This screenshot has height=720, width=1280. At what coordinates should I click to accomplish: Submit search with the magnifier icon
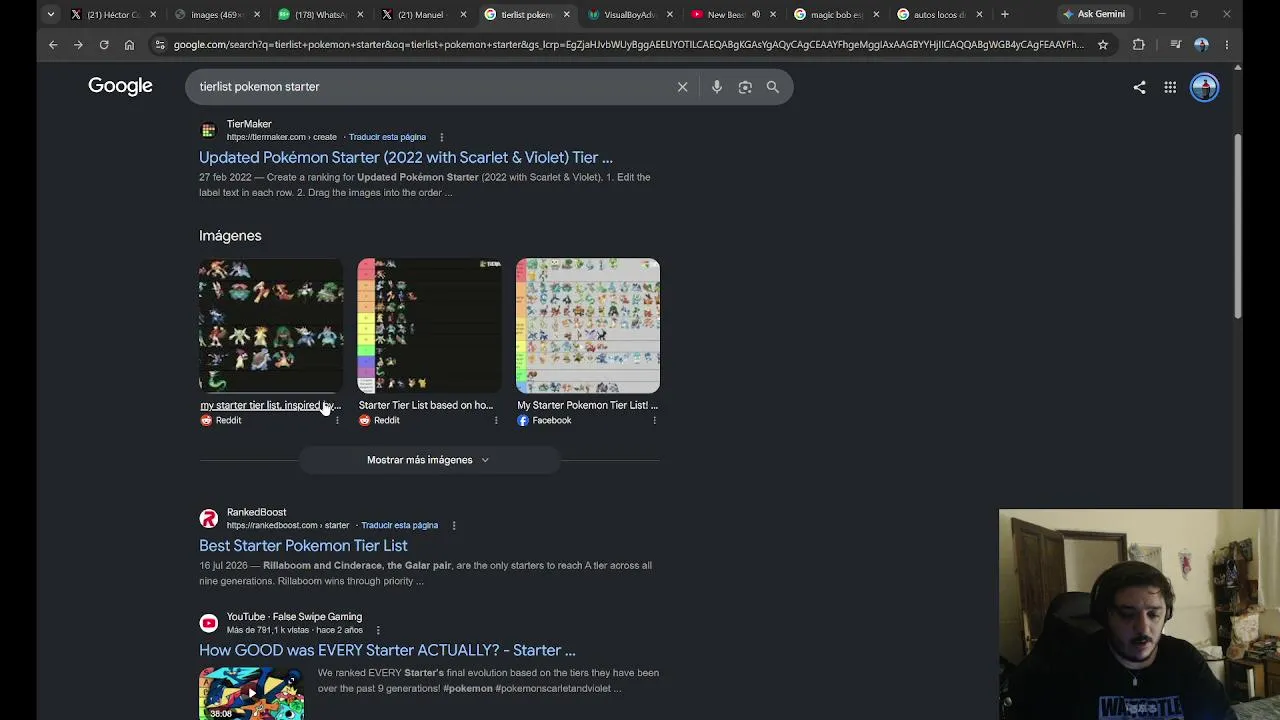773,87
